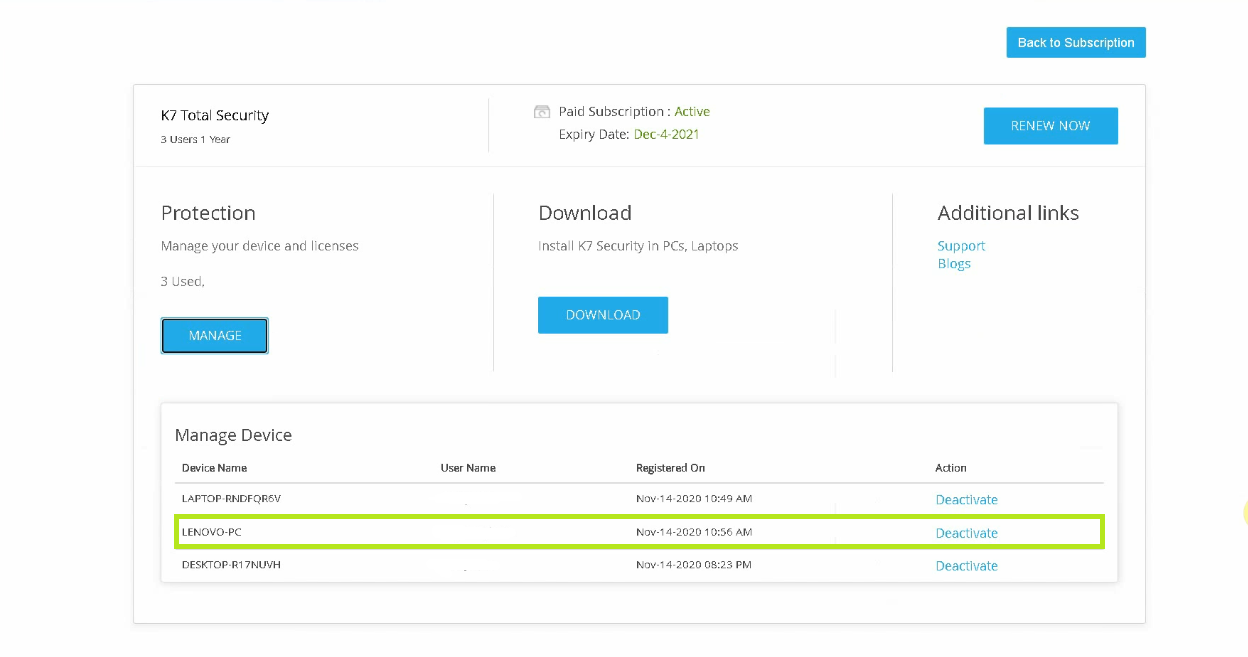The image size is (1248, 657).
Task: Click the User Name column header
Action: 468,468
